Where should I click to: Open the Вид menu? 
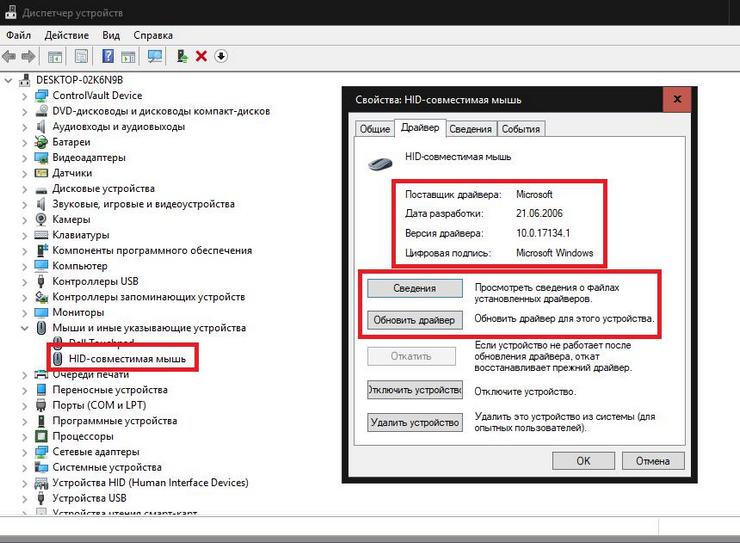pos(111,35)
